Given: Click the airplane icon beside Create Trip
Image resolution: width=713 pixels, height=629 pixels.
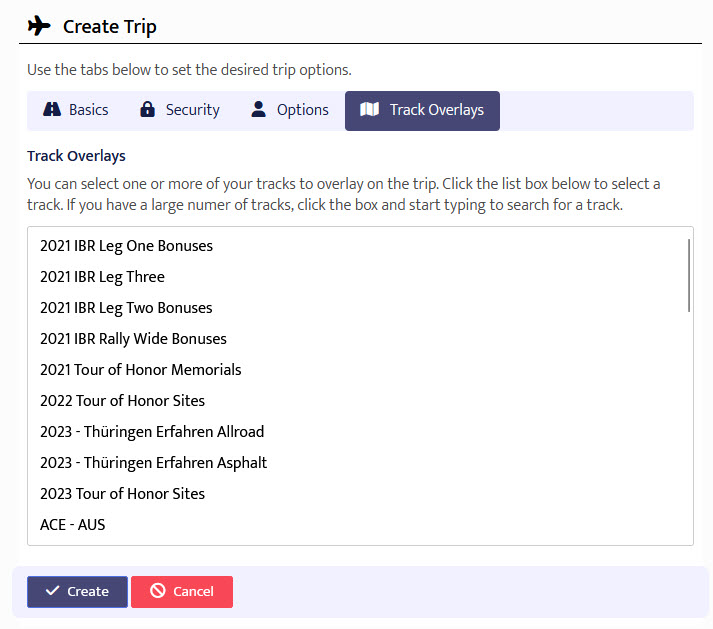Looking at the screenshot, I should pyautogui.click(x=39, y=26).
